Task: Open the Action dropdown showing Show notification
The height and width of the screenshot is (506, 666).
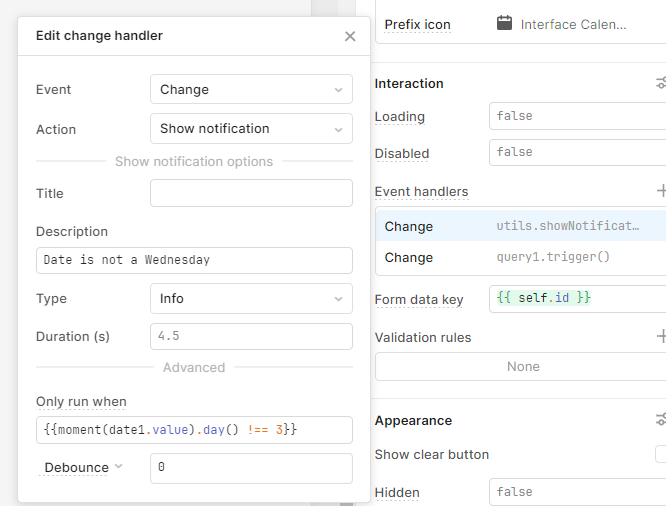Action: pos(251,128)
